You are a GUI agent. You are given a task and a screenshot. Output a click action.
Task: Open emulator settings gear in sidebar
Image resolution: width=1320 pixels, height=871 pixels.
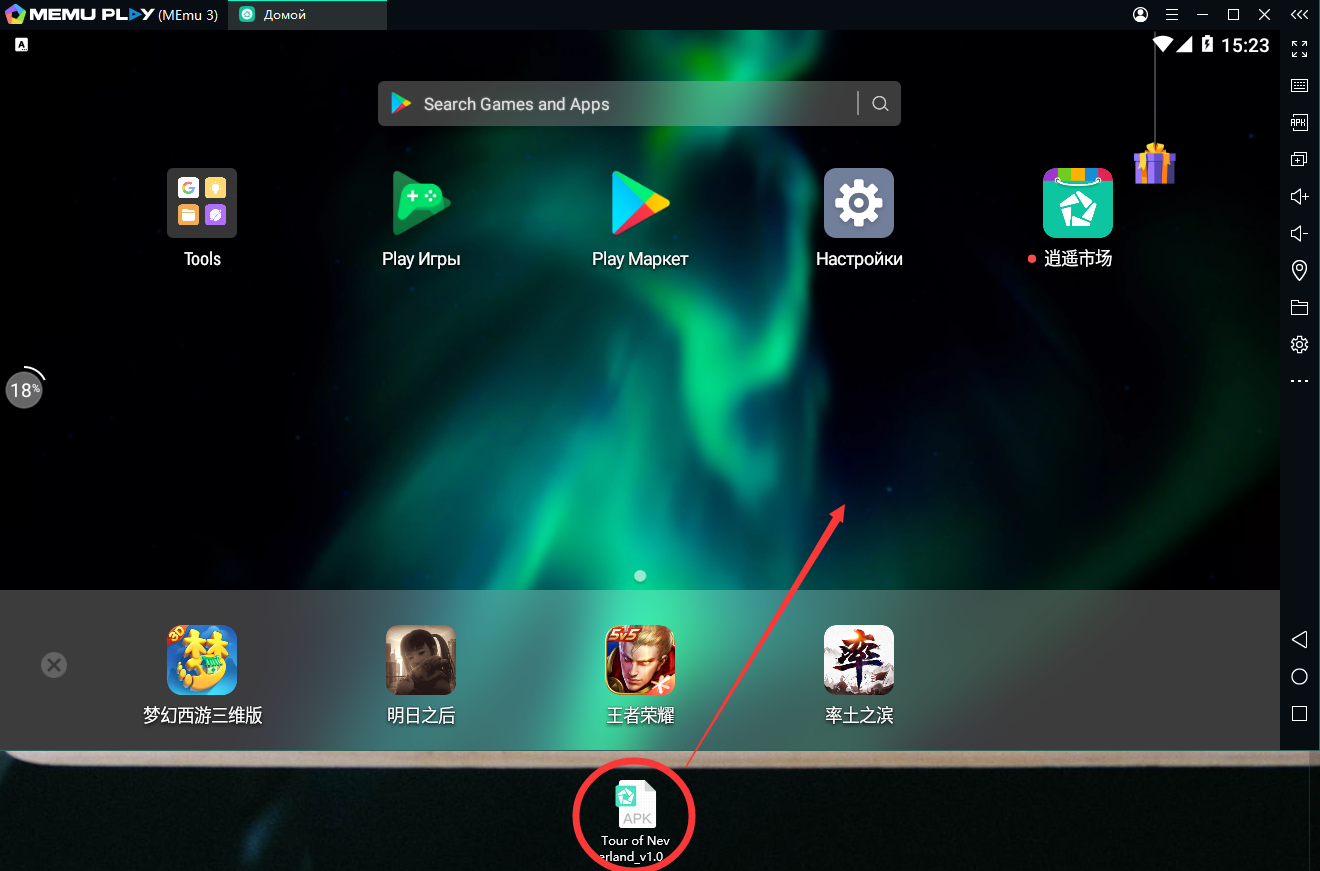[1299, 344]
